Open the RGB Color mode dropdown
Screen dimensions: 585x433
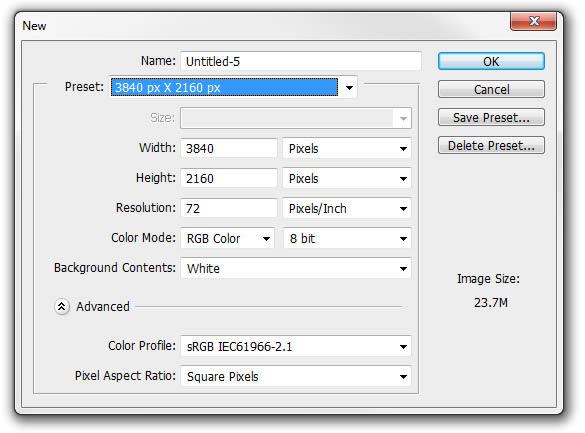coord(228,238)
